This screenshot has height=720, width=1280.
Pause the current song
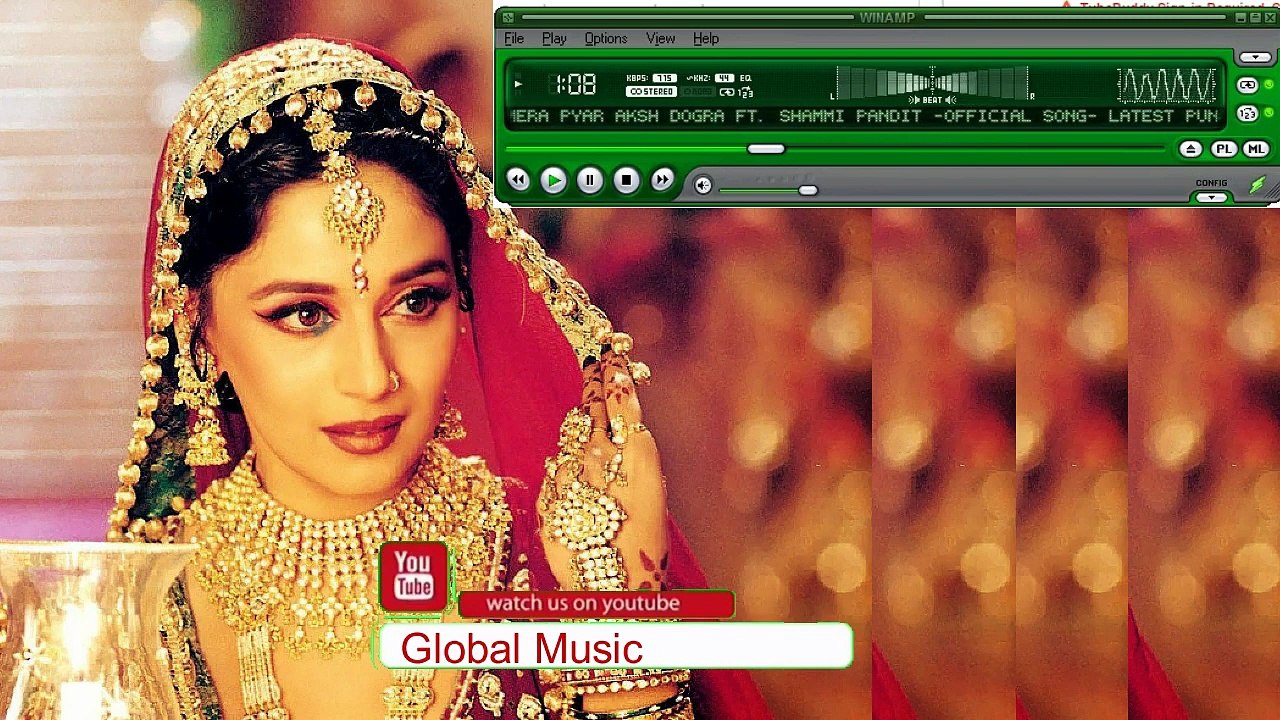coord(590,180)
